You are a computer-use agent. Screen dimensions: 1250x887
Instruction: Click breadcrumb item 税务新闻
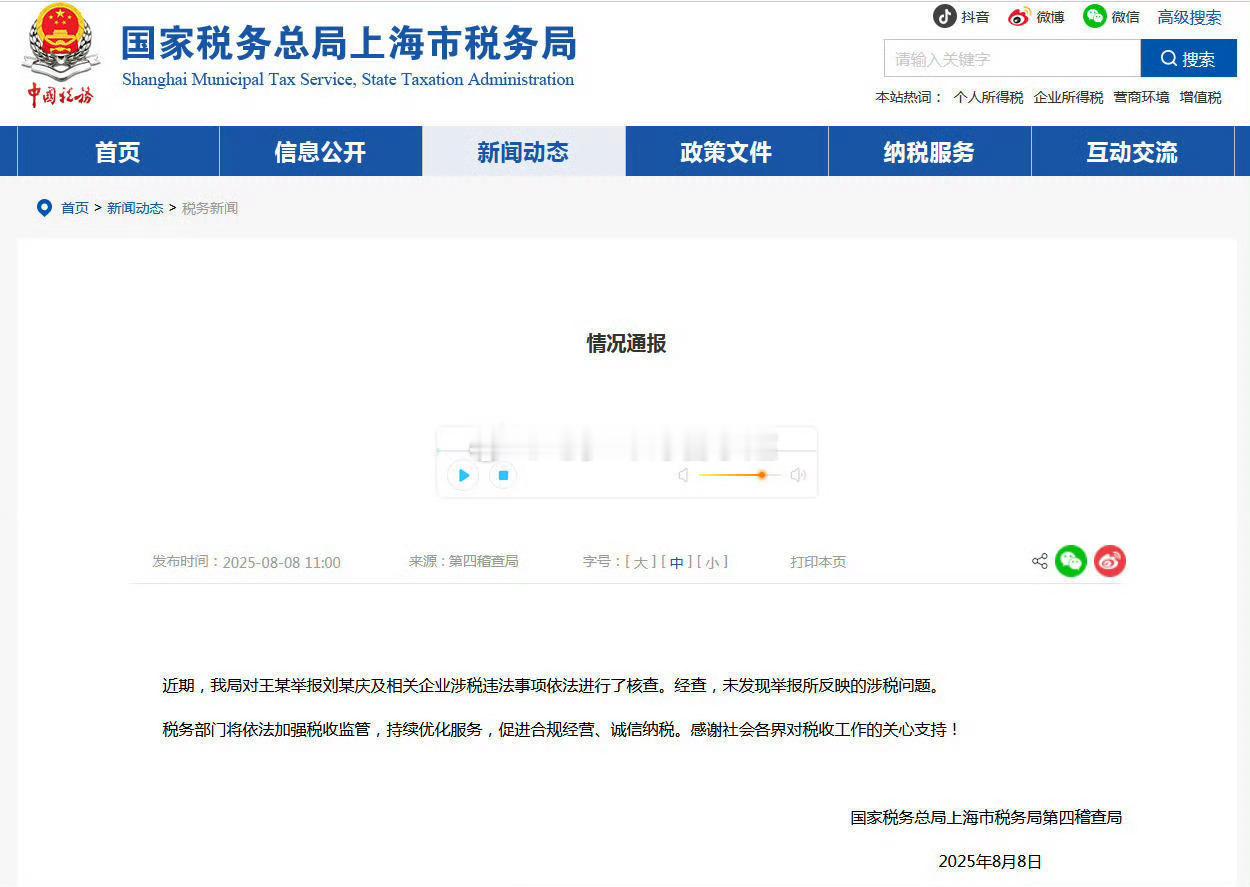click(x=210, y=208)
